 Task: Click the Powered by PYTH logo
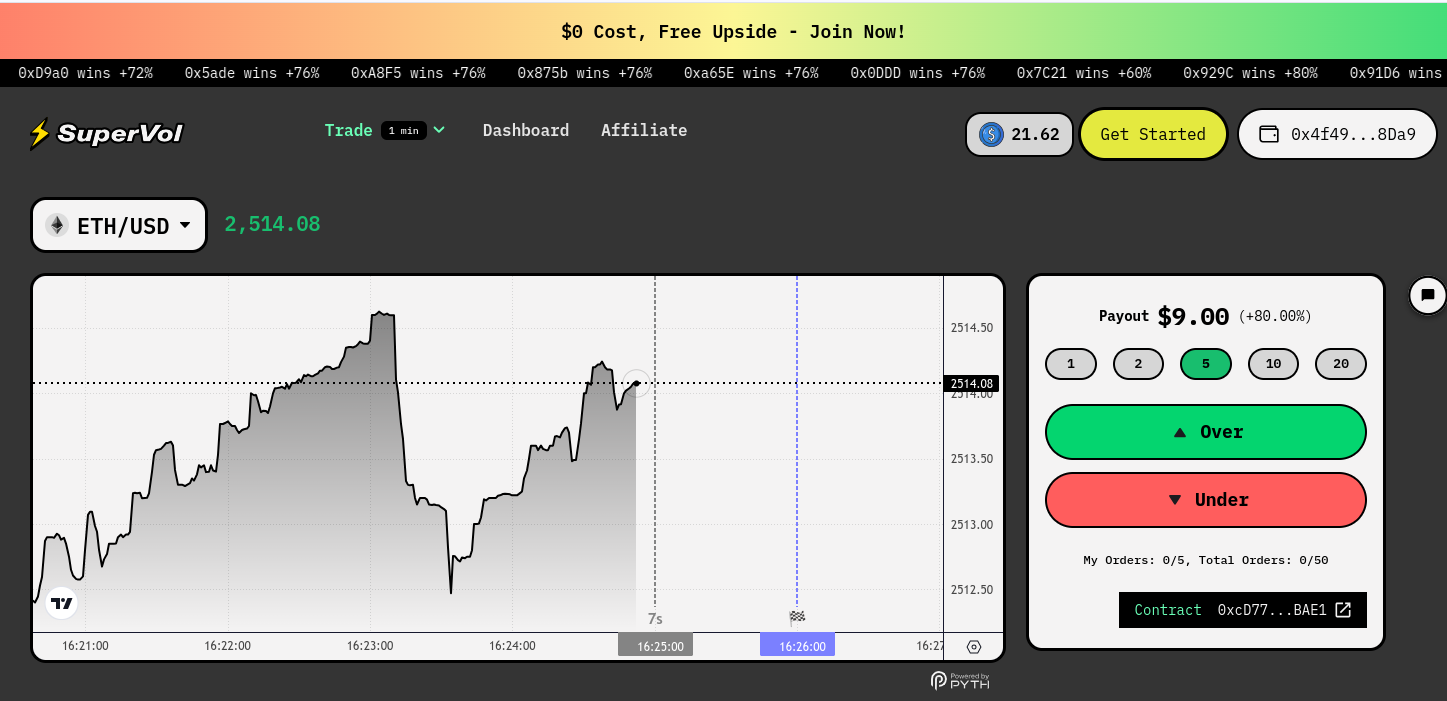point(959,681)
